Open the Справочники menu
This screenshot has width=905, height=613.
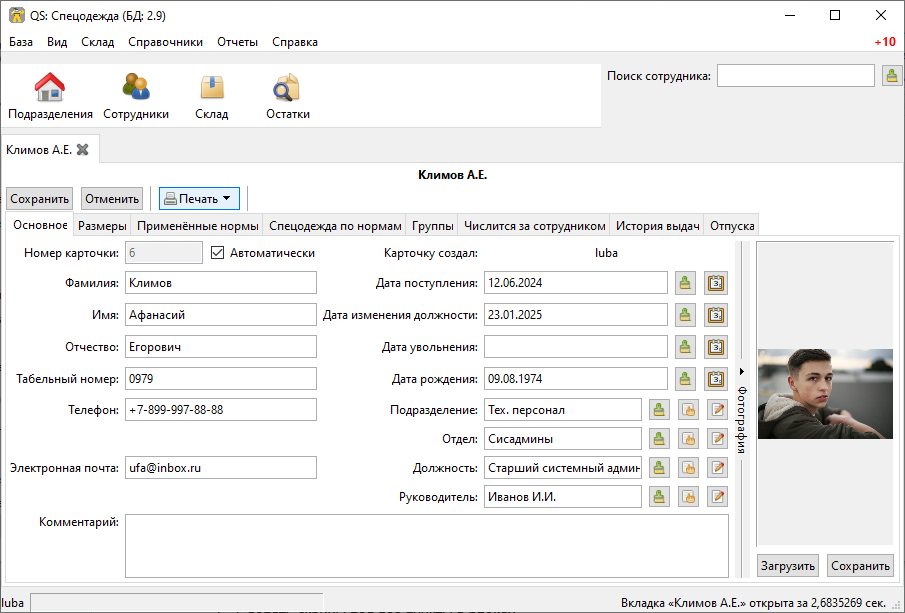pos(165,42)
